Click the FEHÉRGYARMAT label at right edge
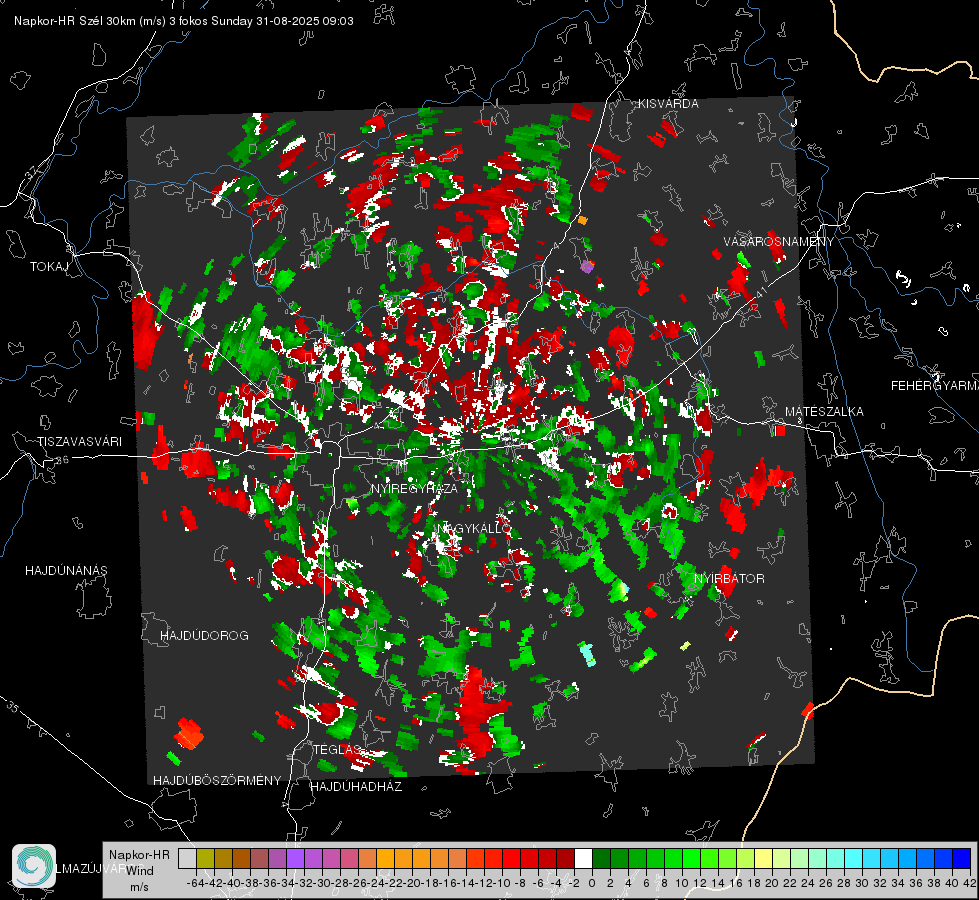Screen dimensions: 979x900 coord(935,386)
